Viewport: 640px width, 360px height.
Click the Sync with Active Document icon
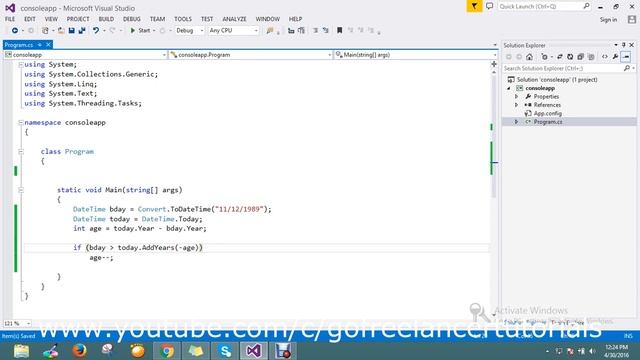tap(560, 57)
